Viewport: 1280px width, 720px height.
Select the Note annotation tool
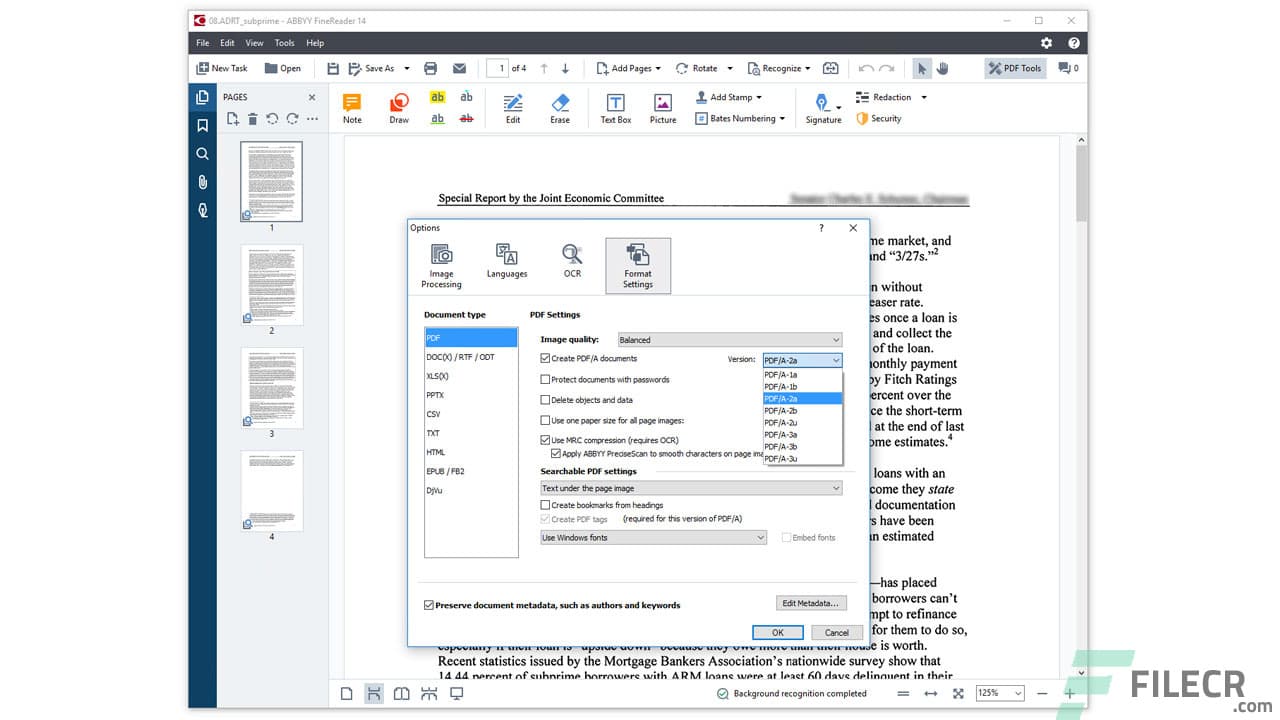click(x=351, y=106)
